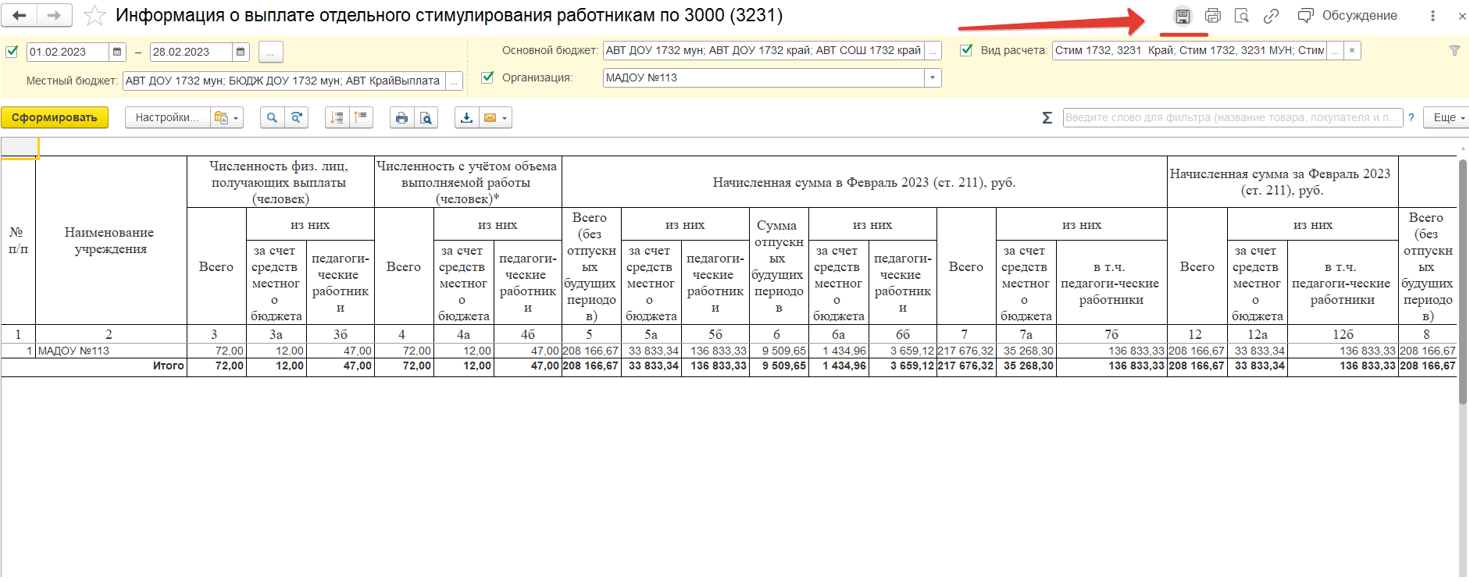1469x582 pixels.
Task: Expand all groups in the report
Action: (x=336, y=118)
